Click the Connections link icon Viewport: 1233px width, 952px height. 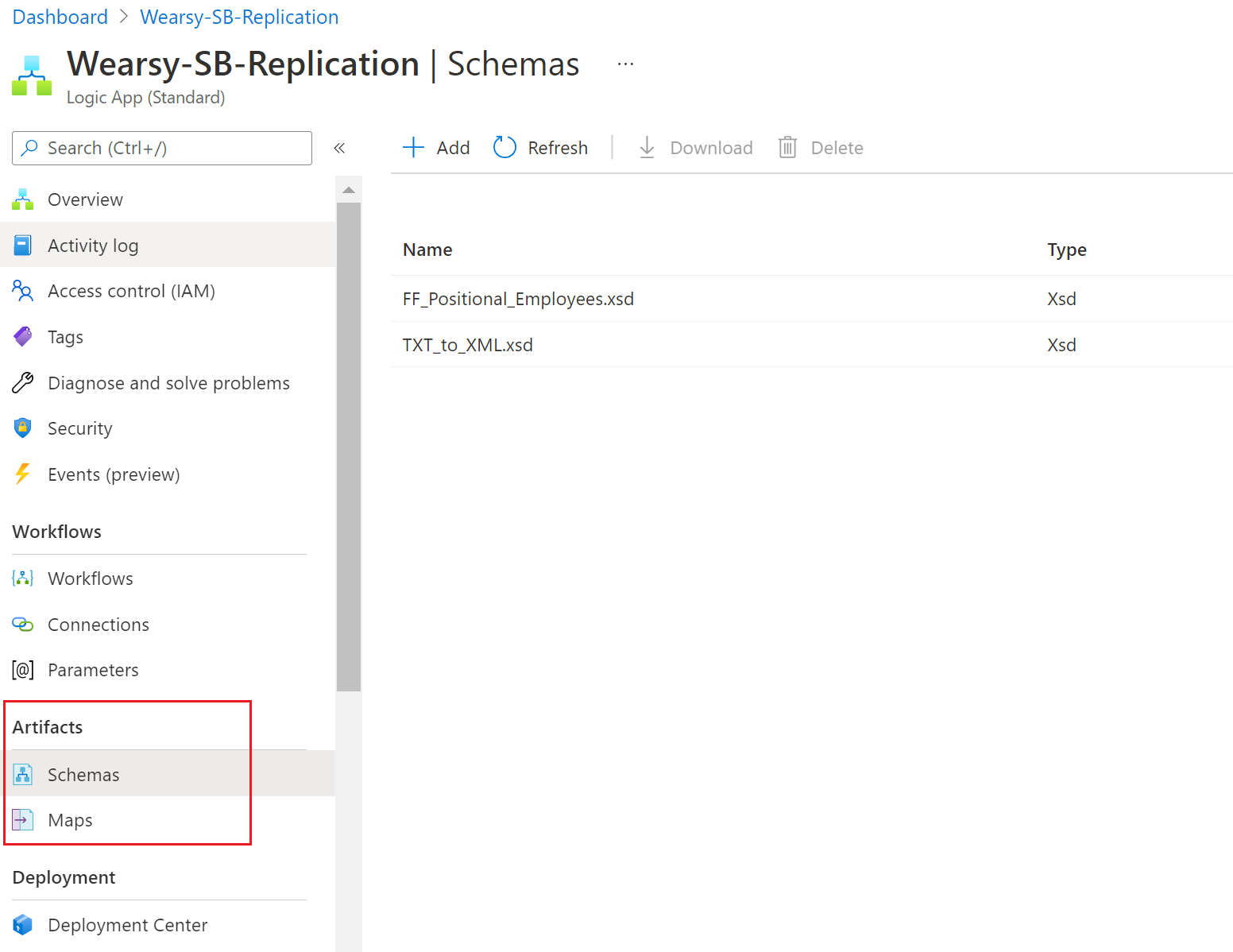[x=23, y=625]
